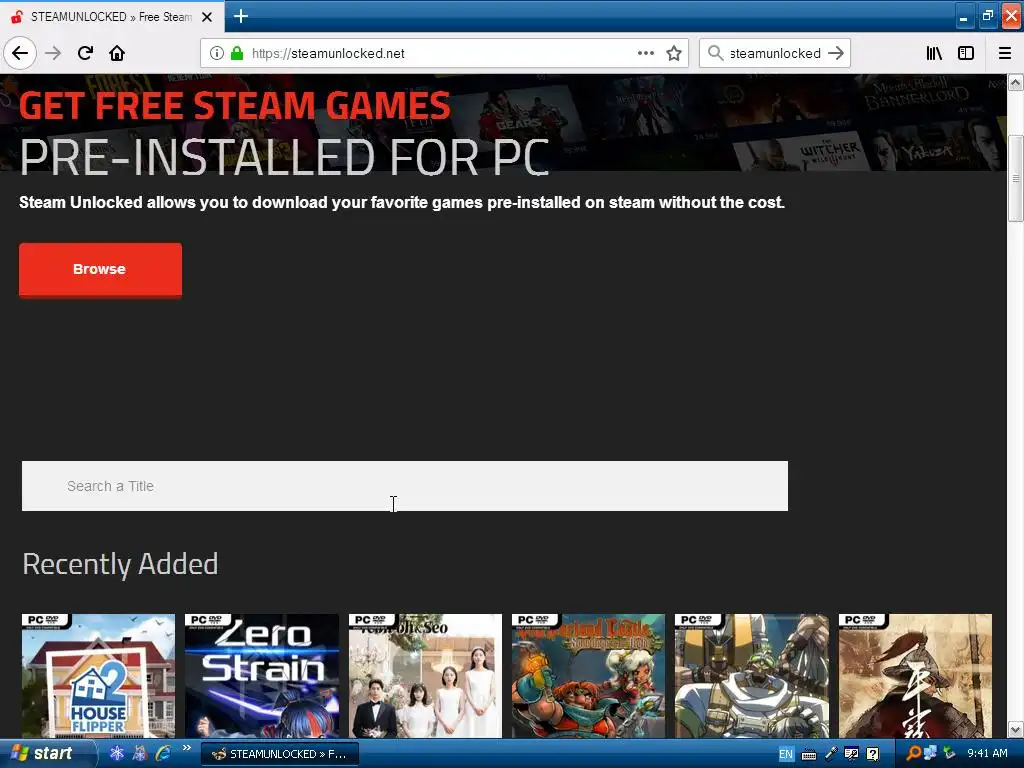Image resolution: width=1024 pixels, height=768 pixels.
Task: Click the blue snowflake quick launch icon
Action: [x=117, y=754]
